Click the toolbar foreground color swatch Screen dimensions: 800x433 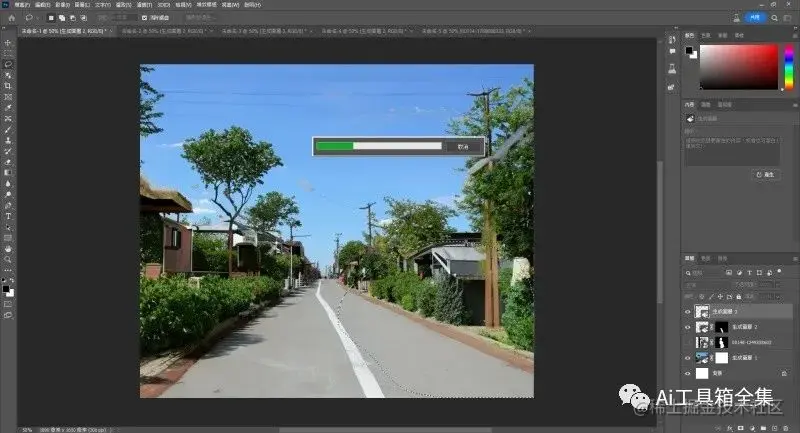click(6, 289)
